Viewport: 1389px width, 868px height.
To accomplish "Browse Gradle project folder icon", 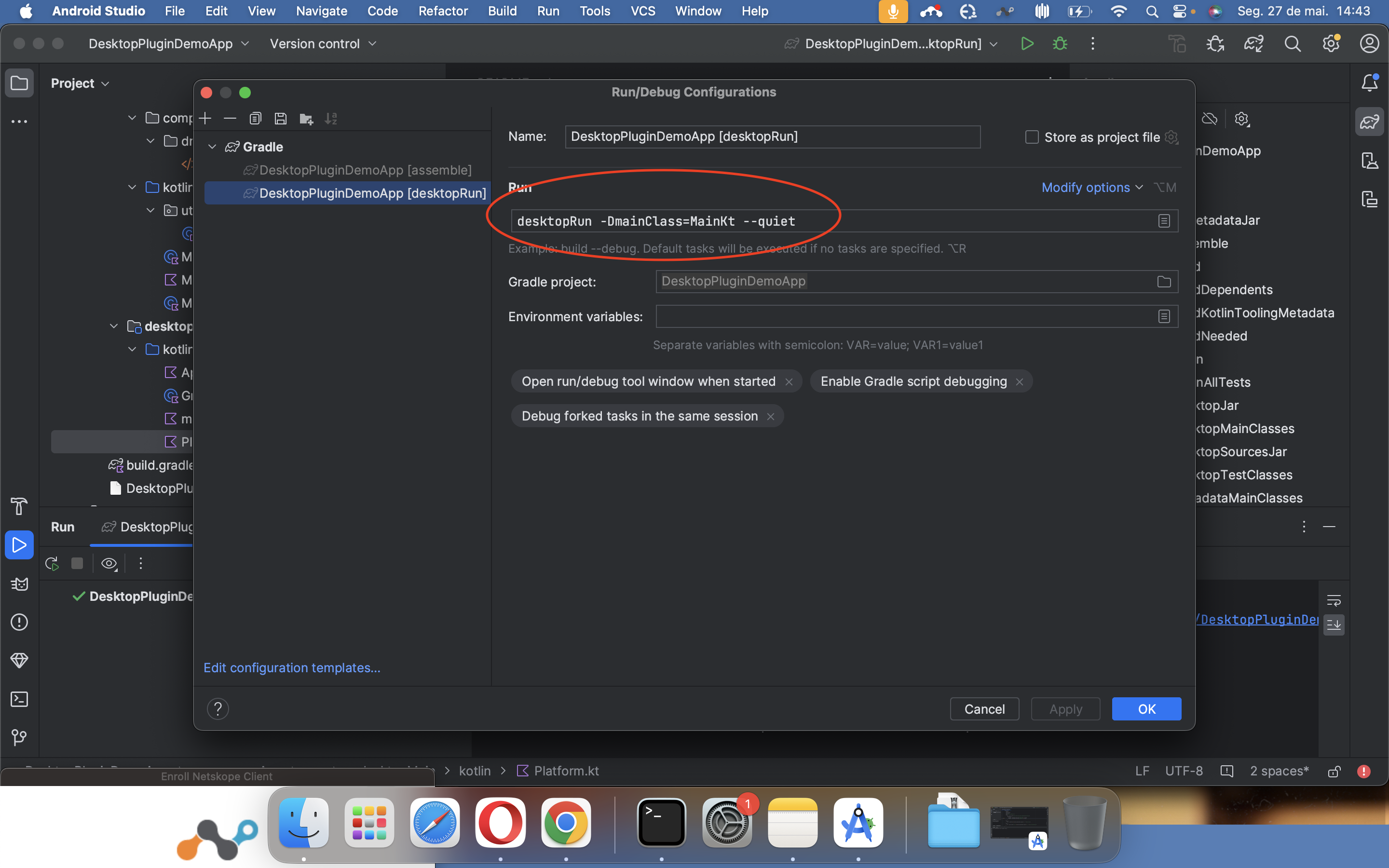I will tap(1164, 281).
